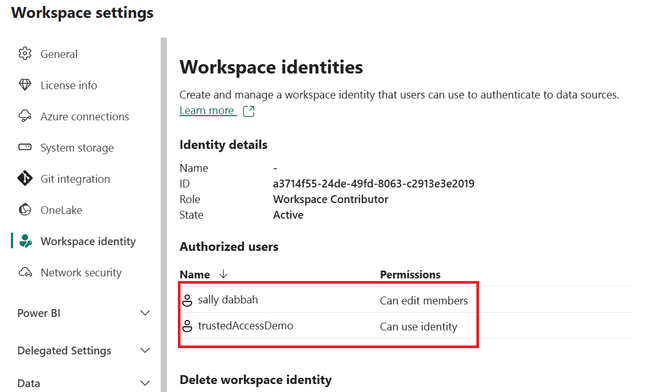The image size is (648, 392).
Task: Click the vertical sidebar scrollbar
Action: click(x=164, y=215)
